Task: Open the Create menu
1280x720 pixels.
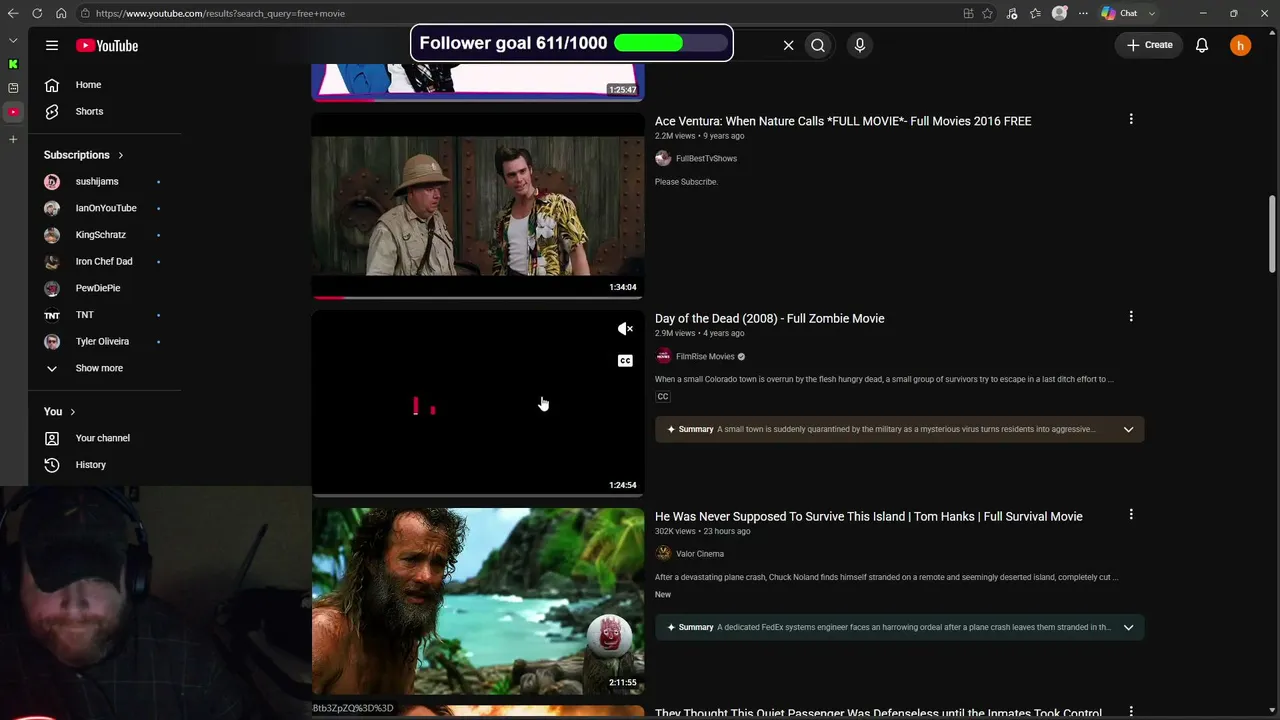Action: coord(1150,45)
